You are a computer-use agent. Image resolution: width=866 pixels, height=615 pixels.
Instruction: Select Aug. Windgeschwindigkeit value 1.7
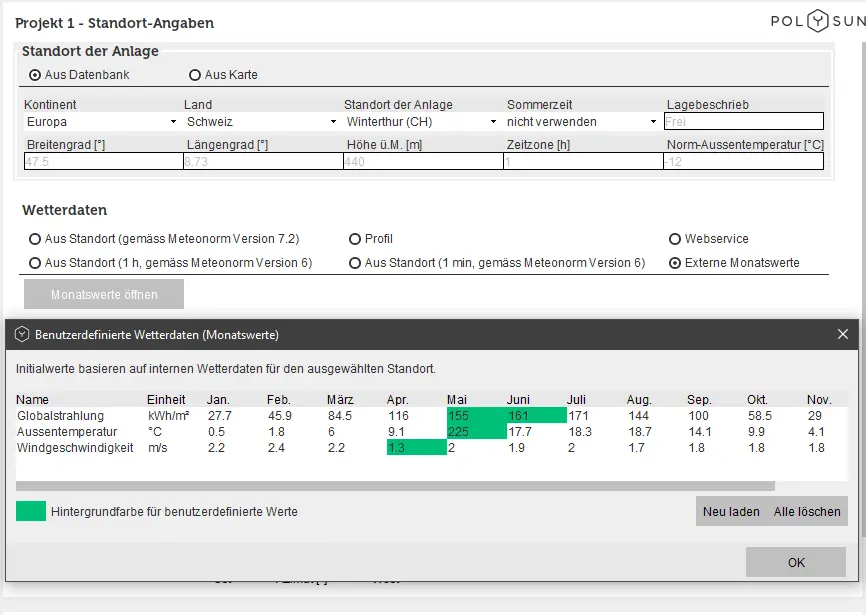(636, 448)
